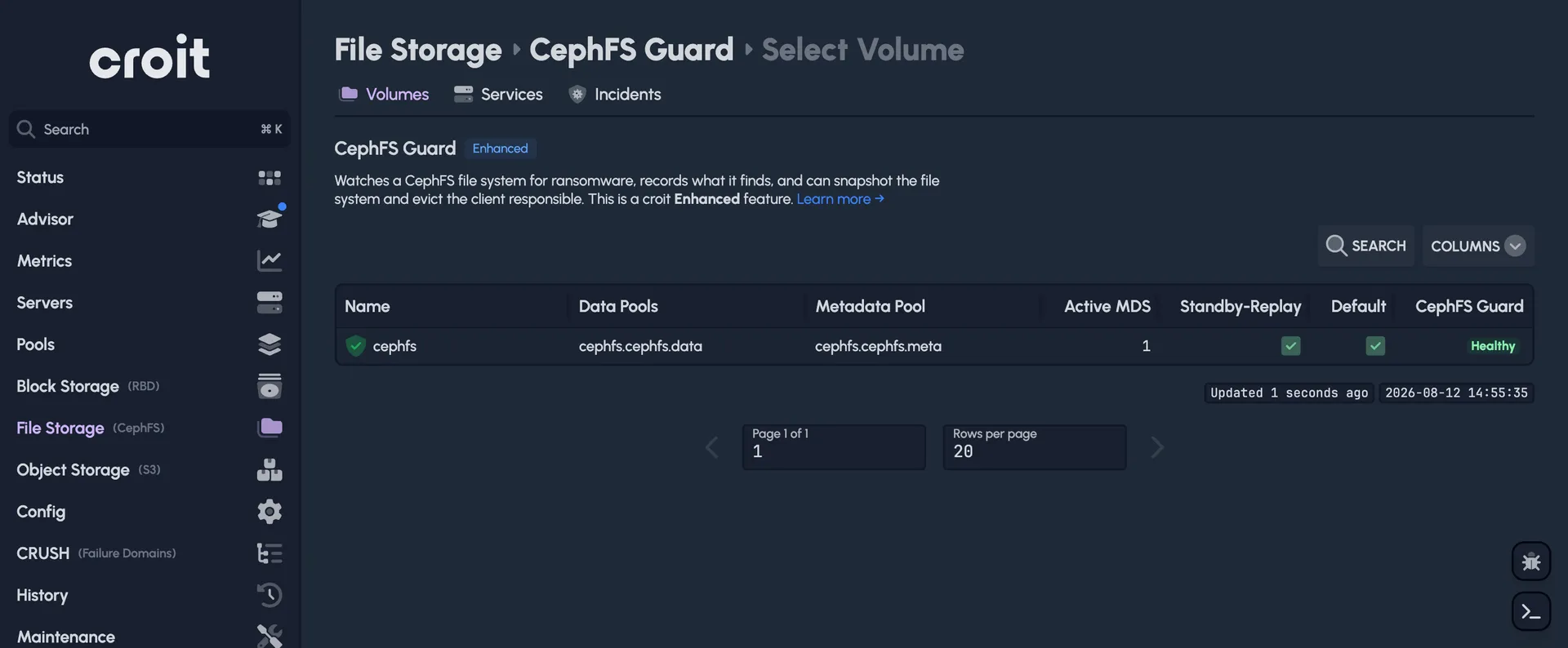
Task: Switch to the Services tab
Action: (x=498, y=94)
